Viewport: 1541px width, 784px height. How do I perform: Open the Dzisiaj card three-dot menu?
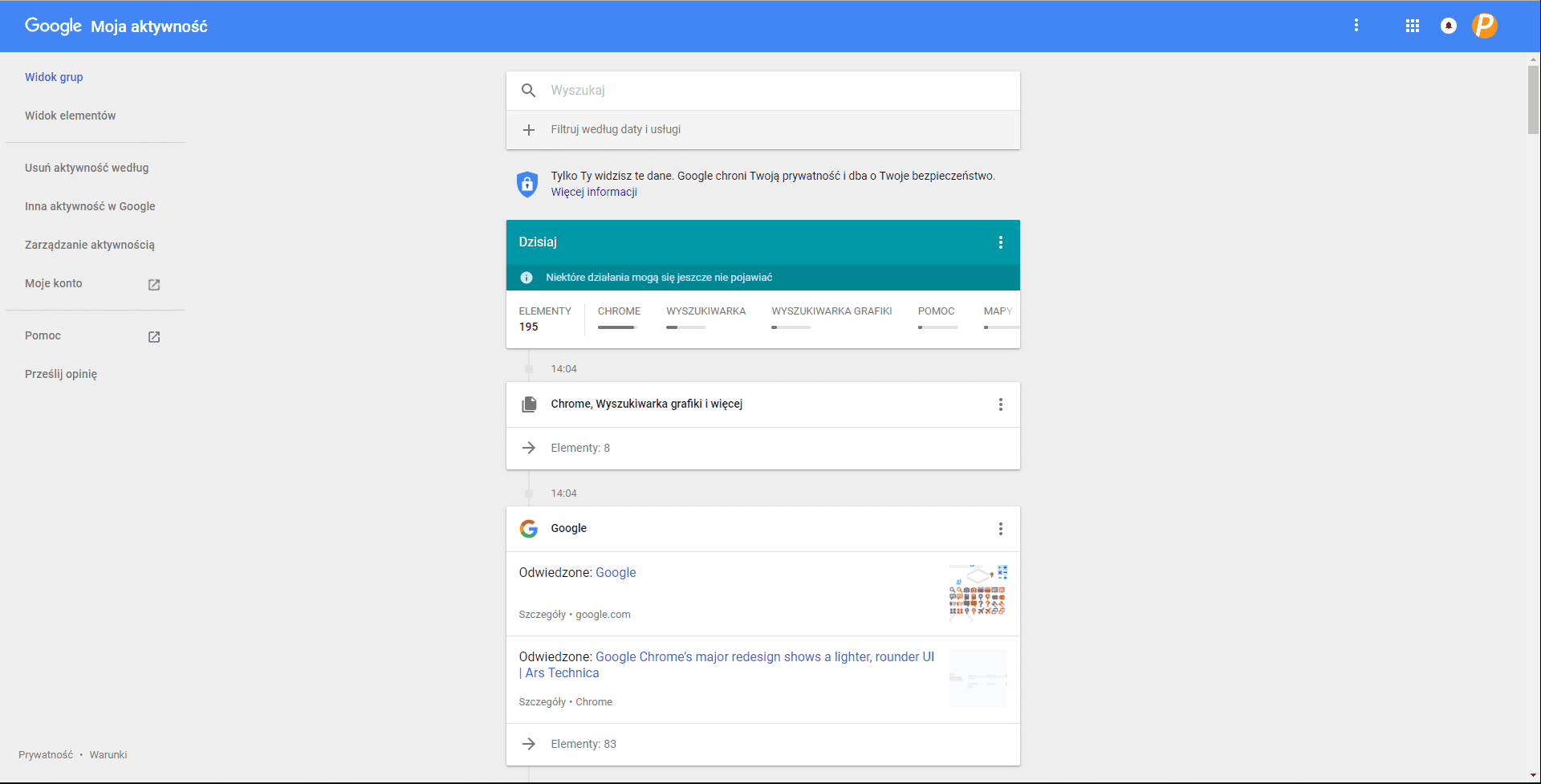(x=1000, y=242)
